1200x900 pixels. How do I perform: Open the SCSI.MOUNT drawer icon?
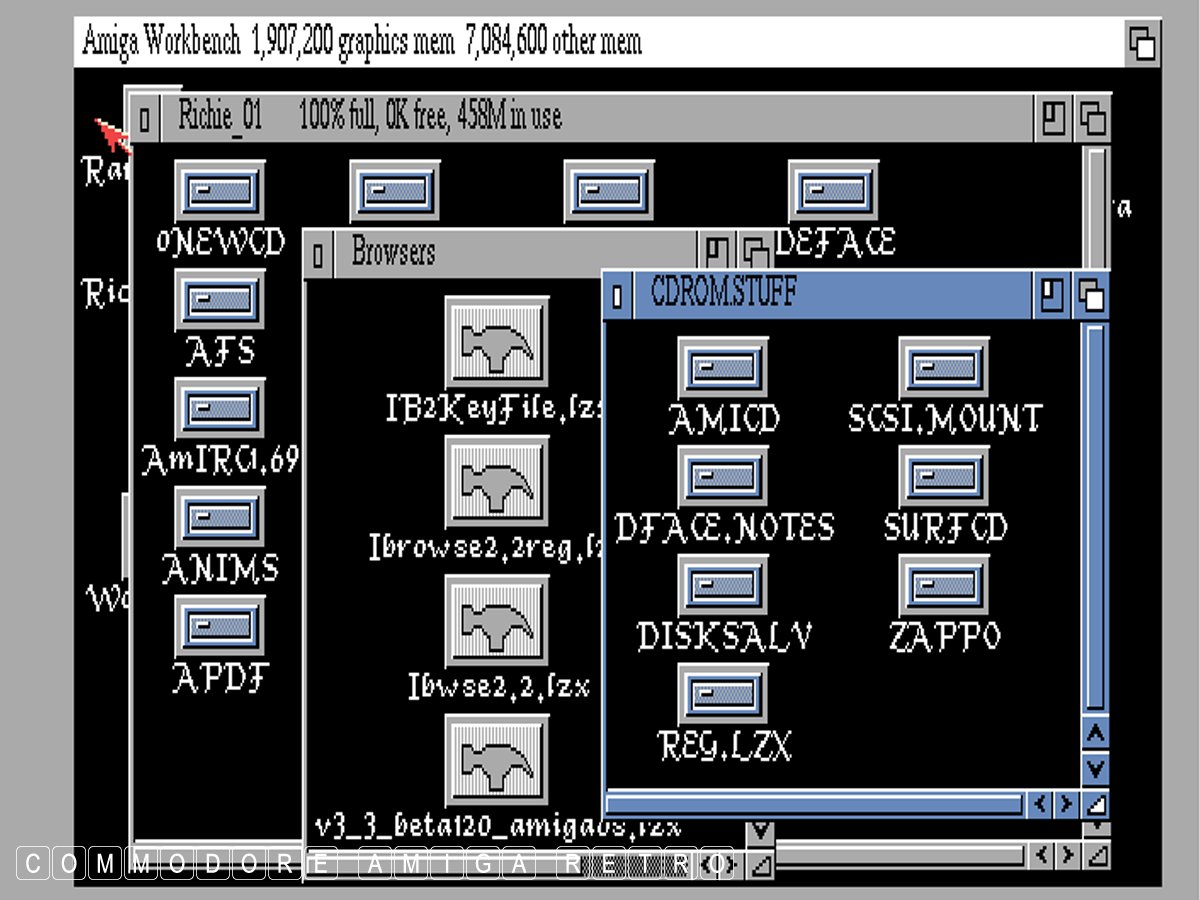(944, 368)
